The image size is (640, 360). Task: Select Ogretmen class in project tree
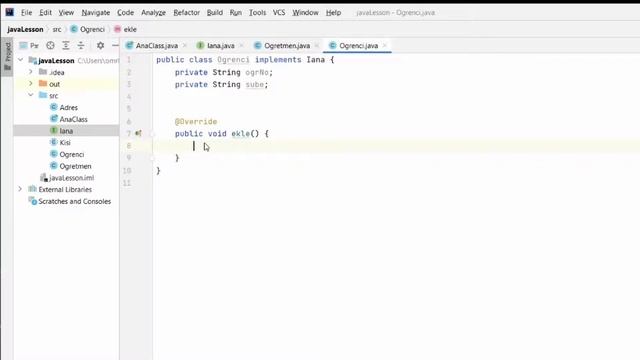click(76, 166)
